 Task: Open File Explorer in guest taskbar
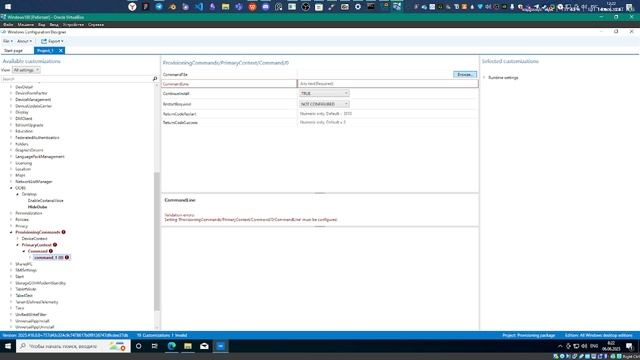[x=188, y=346]
